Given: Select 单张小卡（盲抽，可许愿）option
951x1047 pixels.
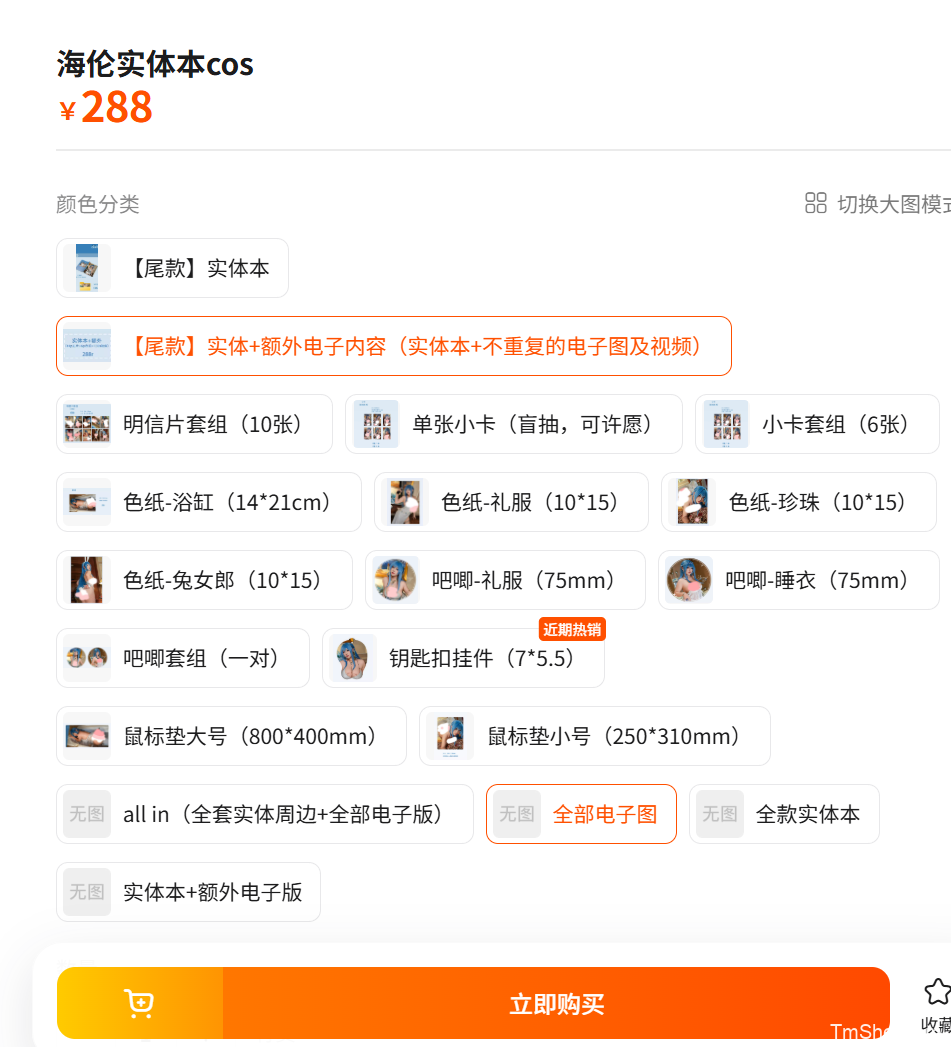Looking at the screenshot, I should [514, 424].
